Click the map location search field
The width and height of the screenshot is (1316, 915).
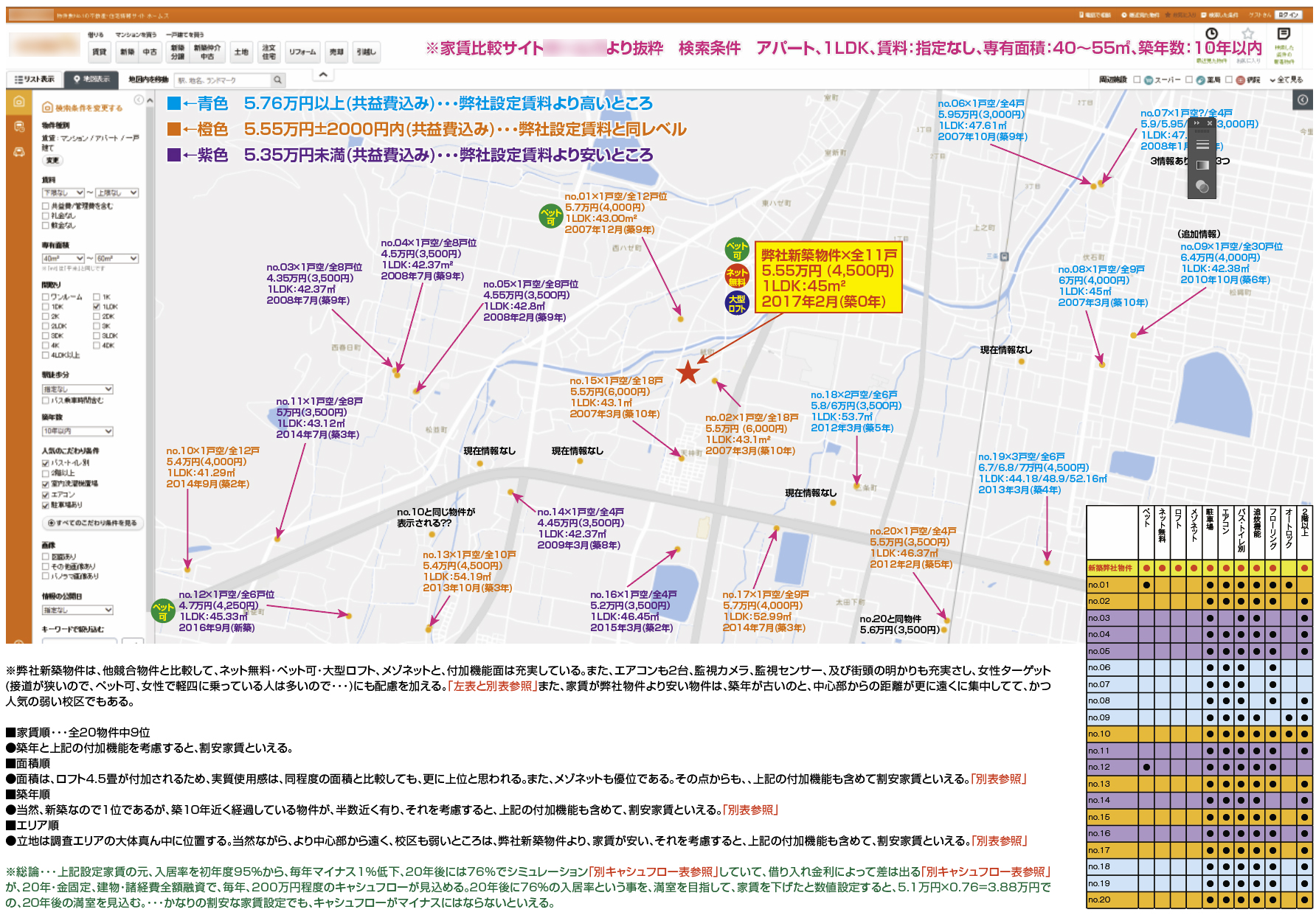223,80
